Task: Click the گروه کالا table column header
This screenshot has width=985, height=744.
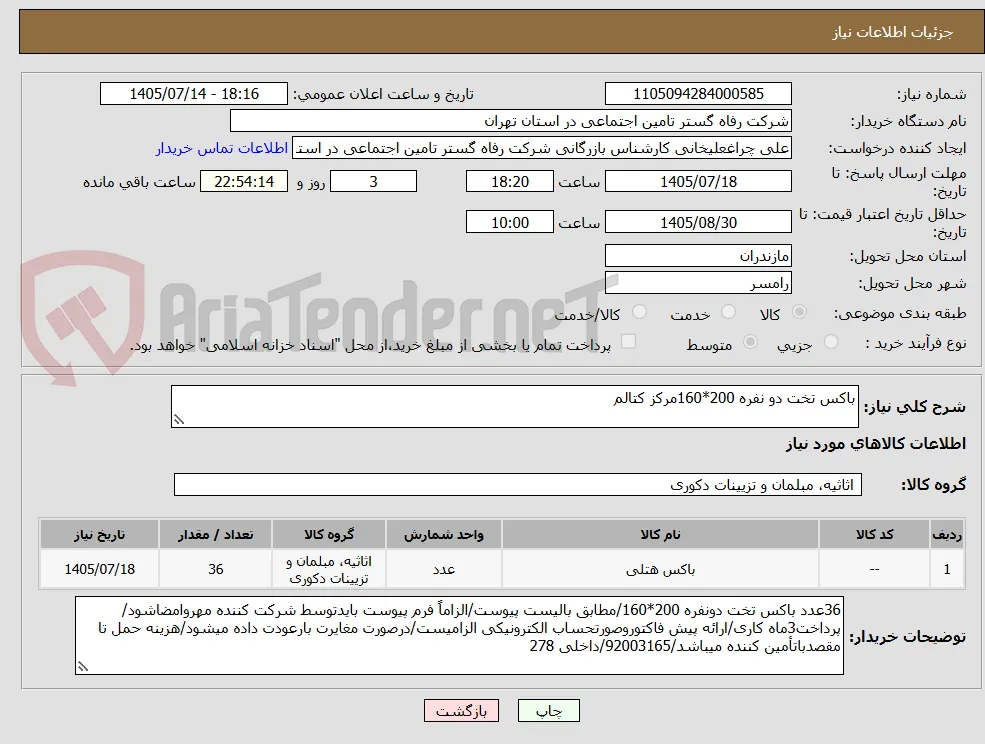Action: pos(329,534)
